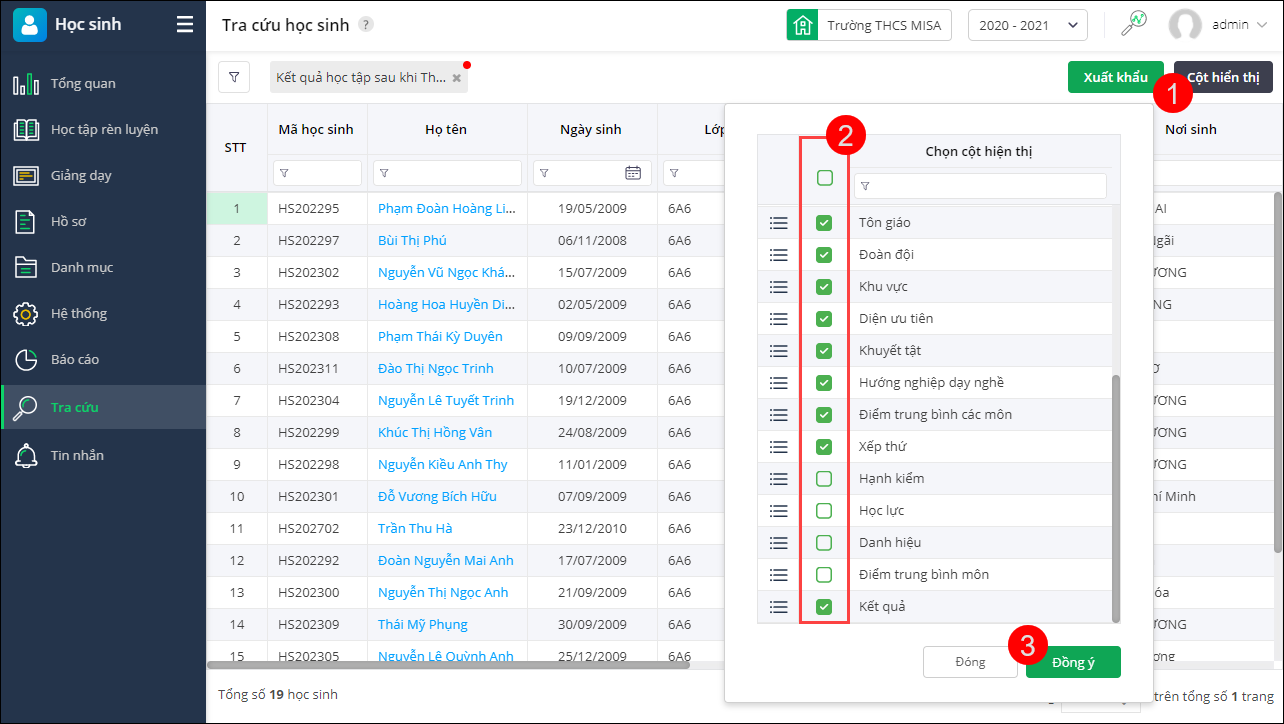Click the reorder handle for Xếp thứ row
Image resolution: width=1284 pixels, height=724 pixels.
(x=779, y=447)
